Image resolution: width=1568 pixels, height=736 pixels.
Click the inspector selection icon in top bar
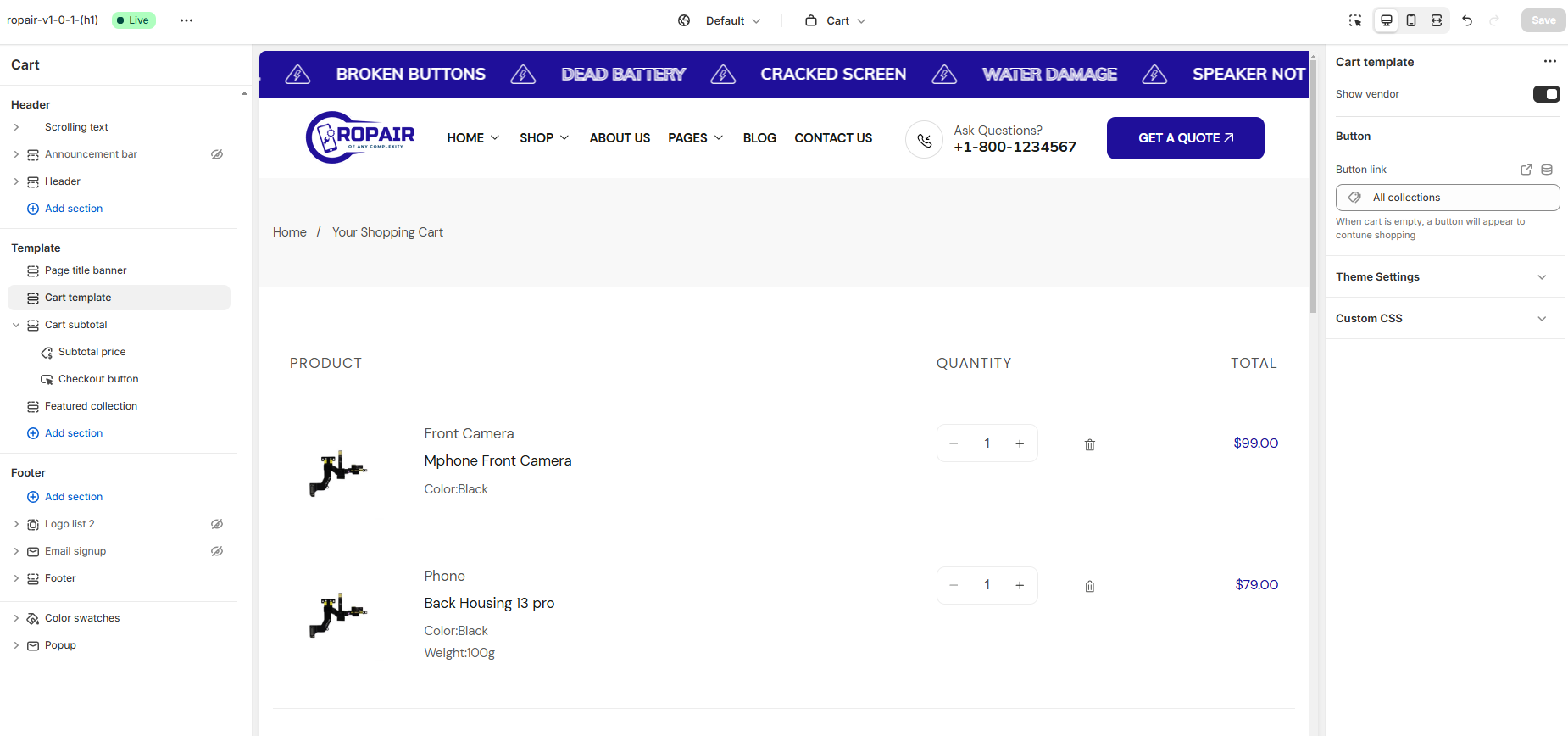(x=1355, y=20)
